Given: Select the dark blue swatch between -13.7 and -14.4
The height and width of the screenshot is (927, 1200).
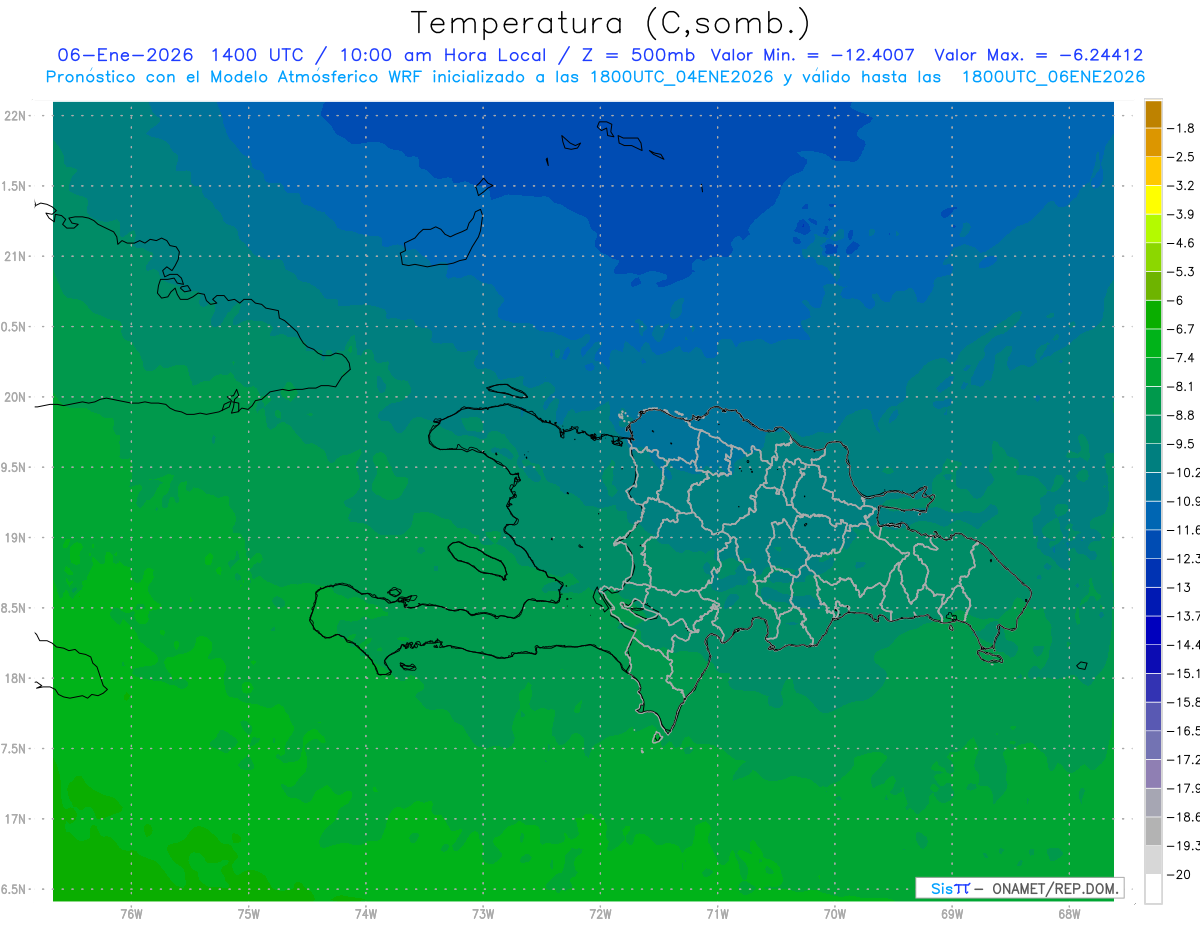Looking at the screenshot, I should (x=1153, y=630).
